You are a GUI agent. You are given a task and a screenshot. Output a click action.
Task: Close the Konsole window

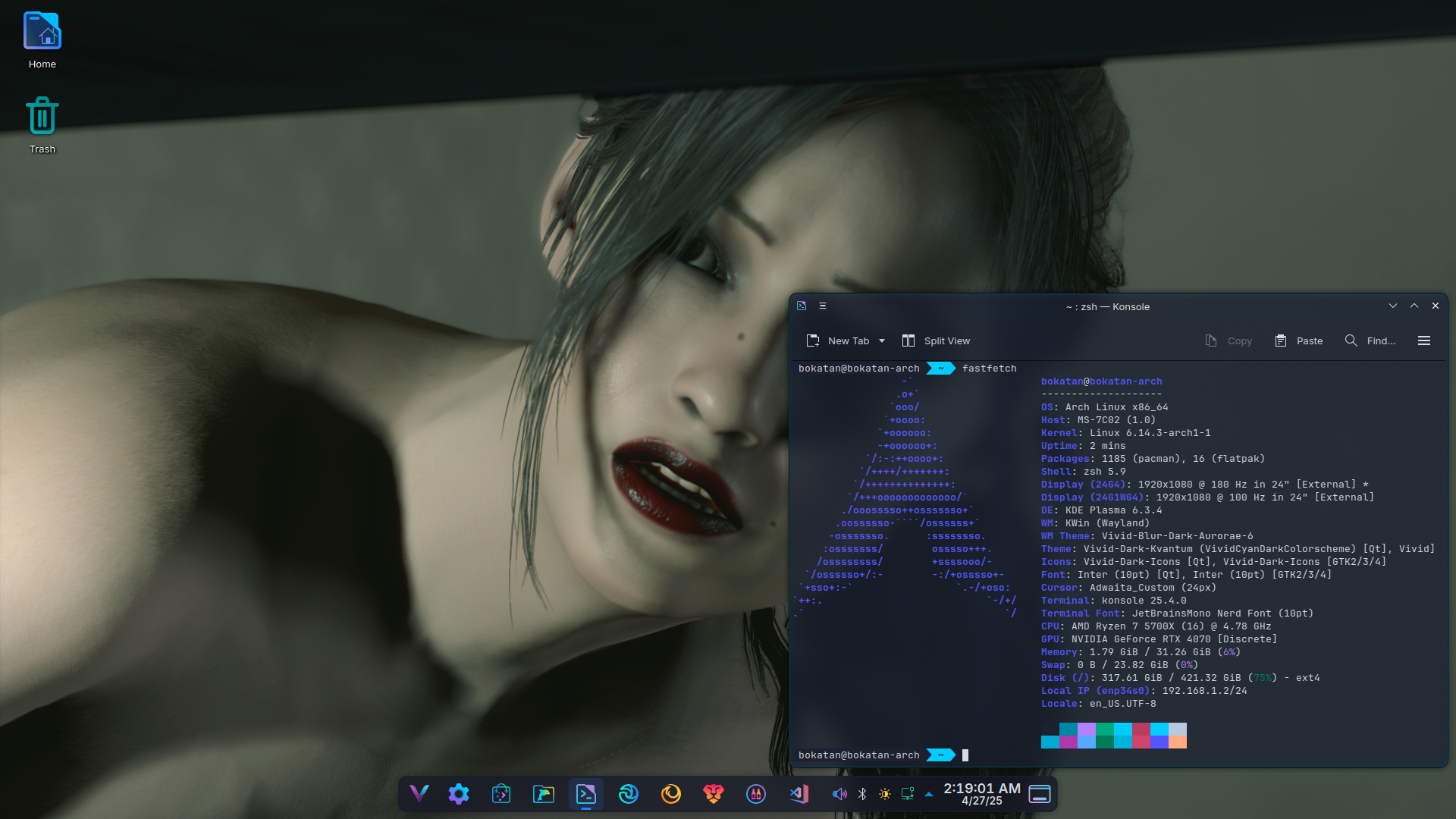tap(1436, 306)
